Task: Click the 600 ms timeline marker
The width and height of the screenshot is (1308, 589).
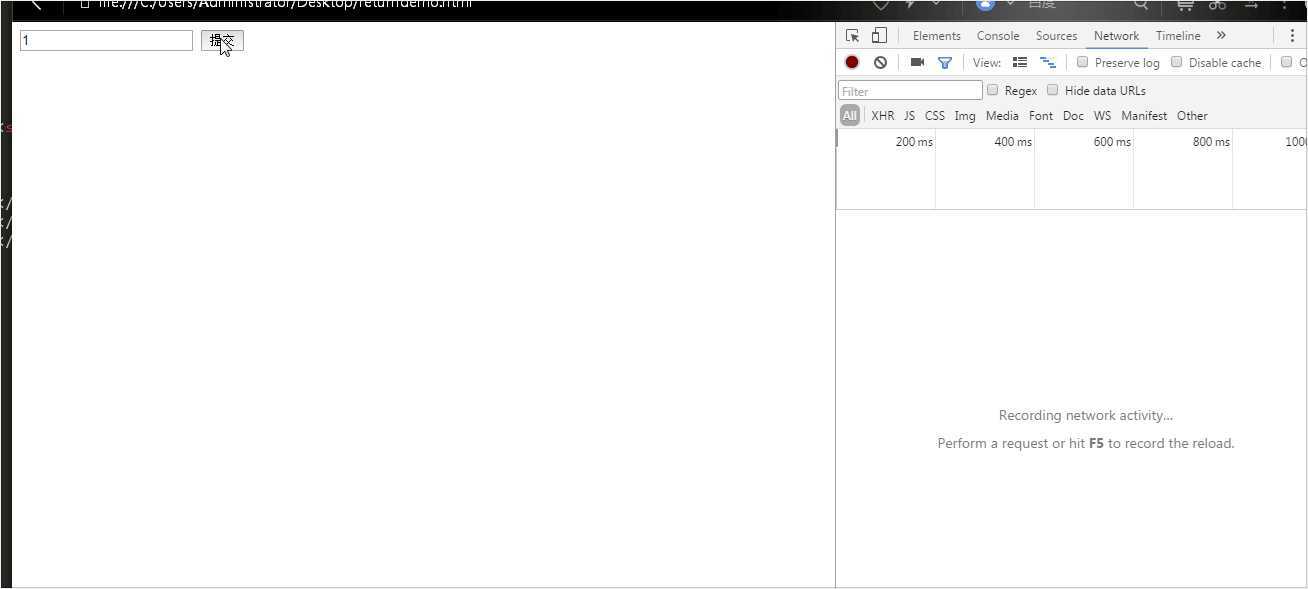Action: [x=1112, y=142]
